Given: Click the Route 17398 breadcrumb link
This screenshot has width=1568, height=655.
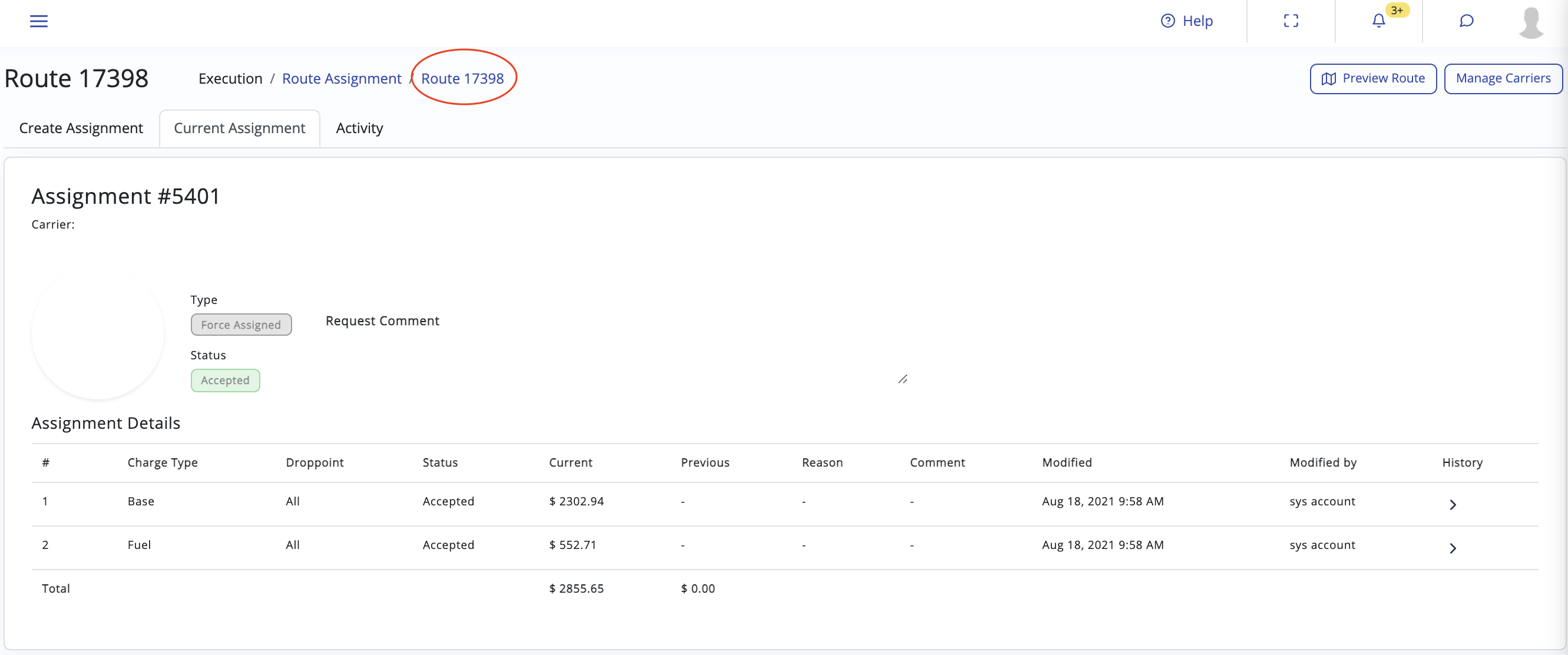Looking at the screenshot, I should (x=462, y=78).
